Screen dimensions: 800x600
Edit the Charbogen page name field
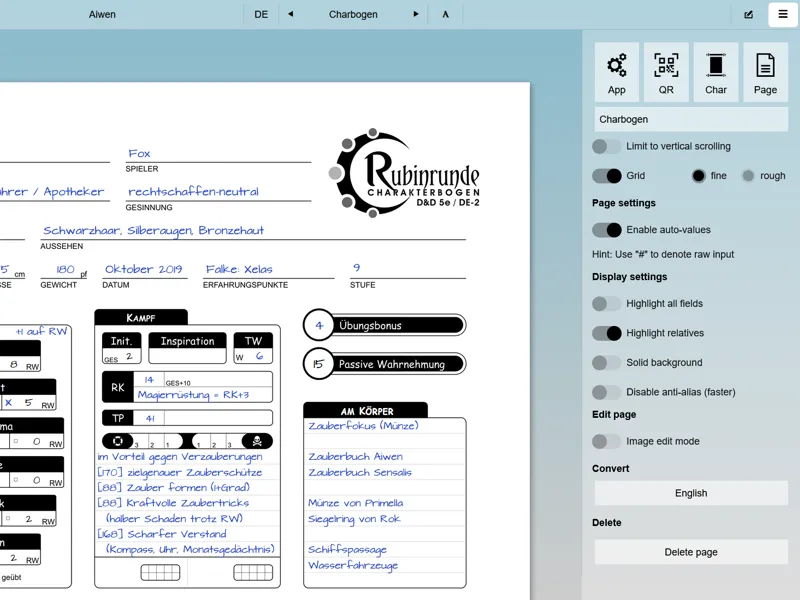click(x=691, y=119)
